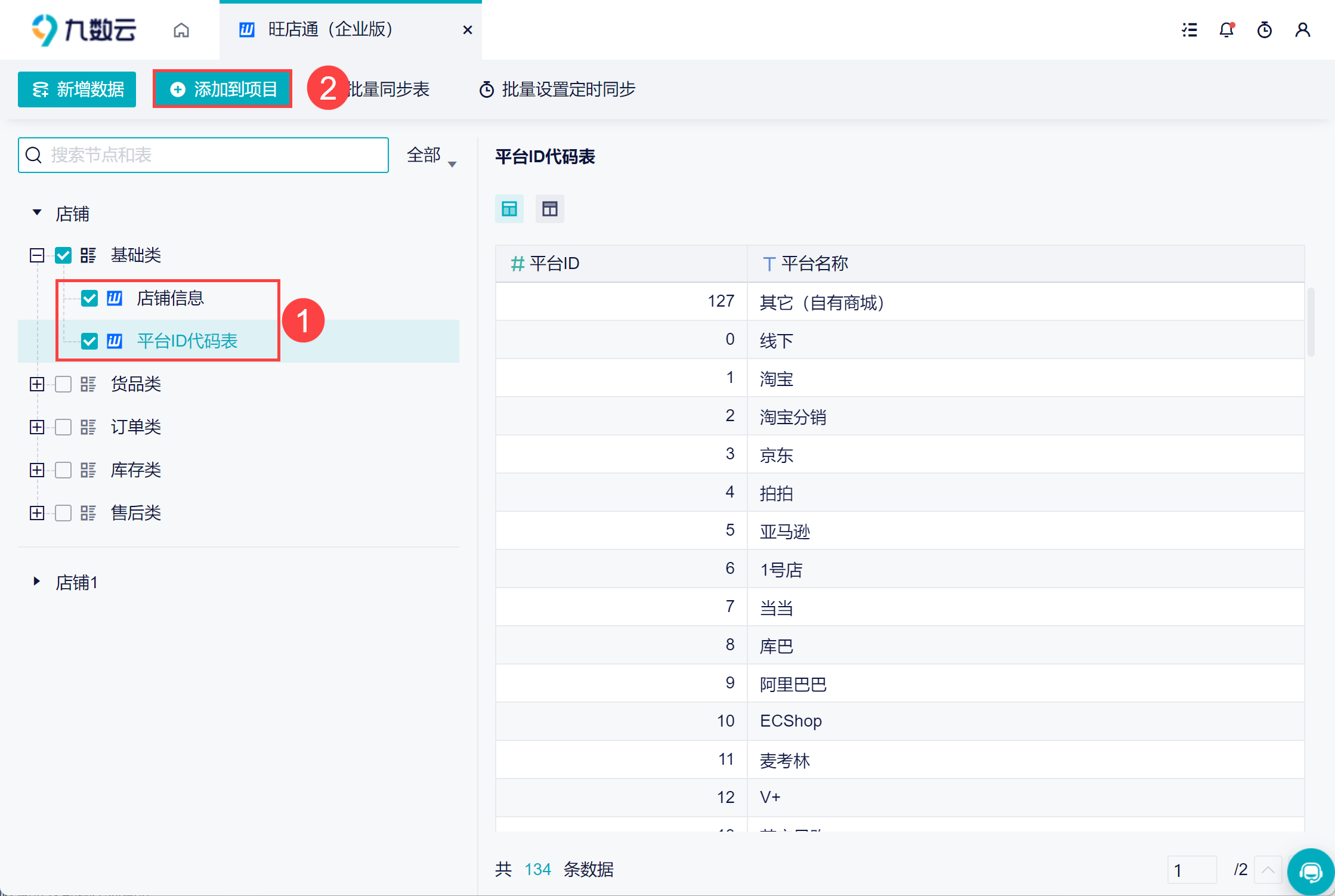Click the 搜索节点和表 search field
The width and height of the screenshot is (1335, 896).
click(x=209, y=155)
